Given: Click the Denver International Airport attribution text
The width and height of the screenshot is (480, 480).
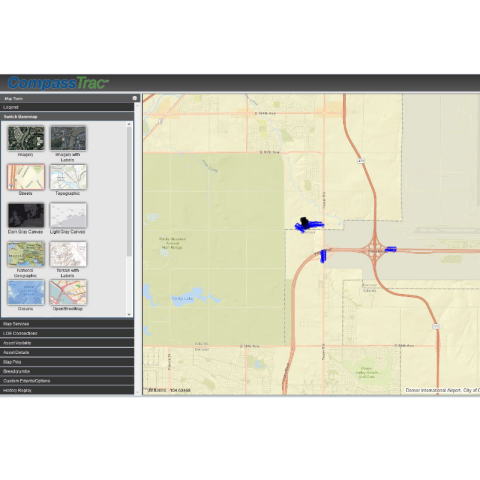Looking at the screenshot, I should [443, 390].
